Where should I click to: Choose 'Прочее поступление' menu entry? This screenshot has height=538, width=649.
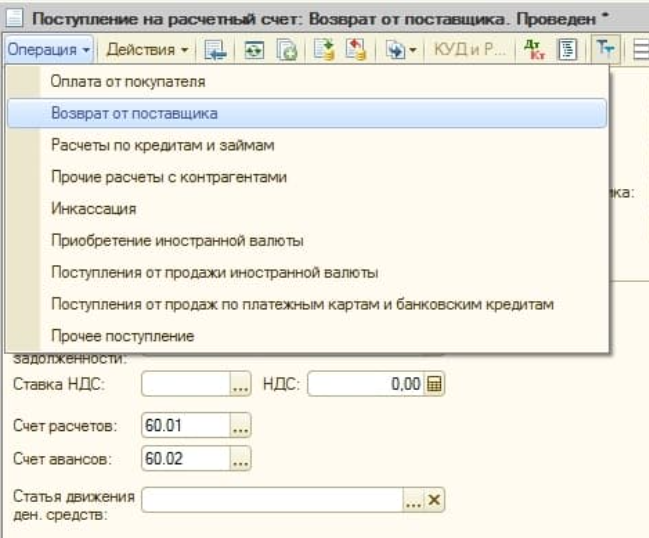122,336
